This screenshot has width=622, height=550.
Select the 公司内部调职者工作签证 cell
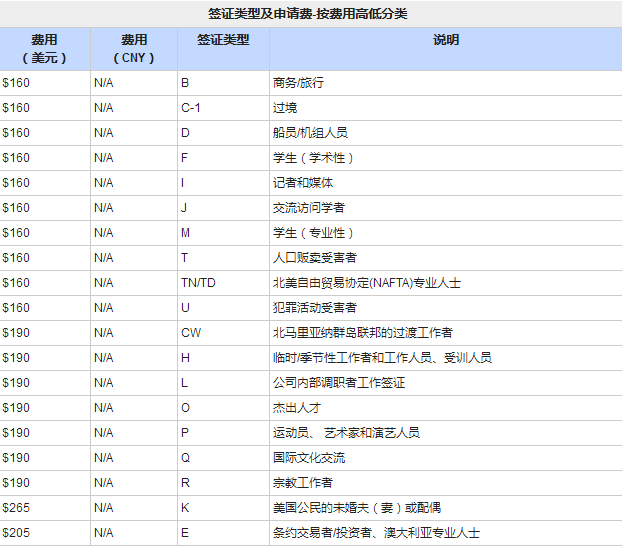[338, 383]
